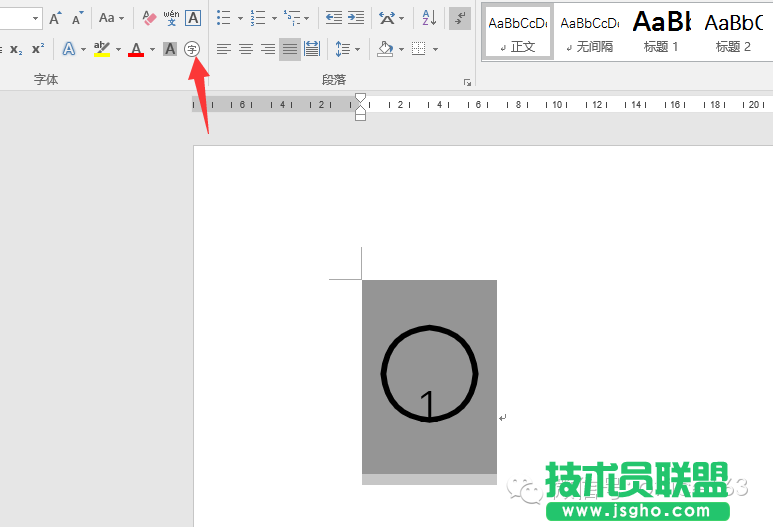
Task: Expand line spacing dropdown arrow
Action: (x=357, y=49)
